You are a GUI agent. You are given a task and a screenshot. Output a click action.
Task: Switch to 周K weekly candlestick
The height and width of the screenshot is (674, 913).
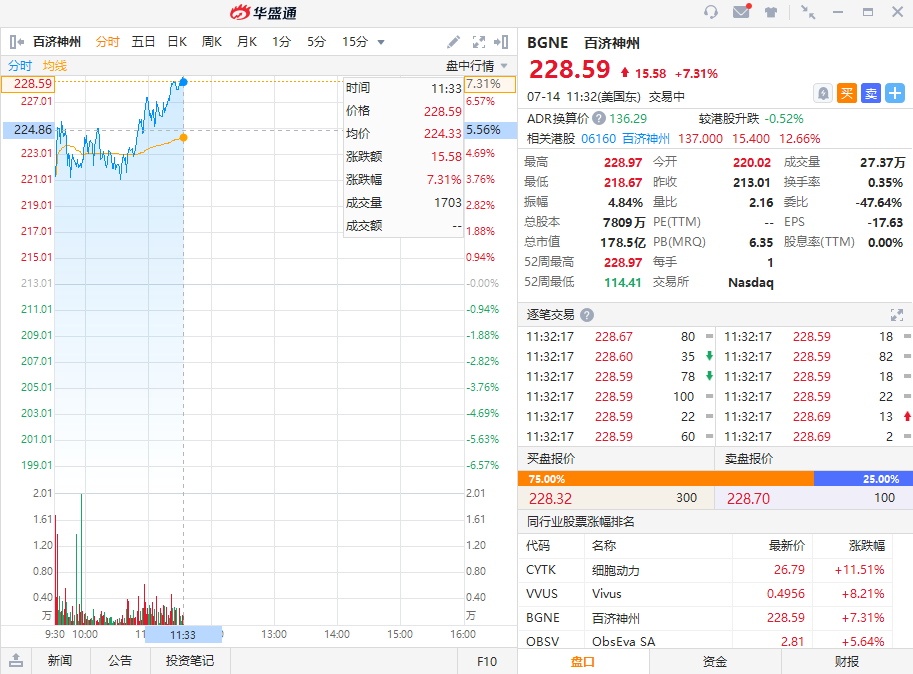pyautogui.click(x=212, y=42)
